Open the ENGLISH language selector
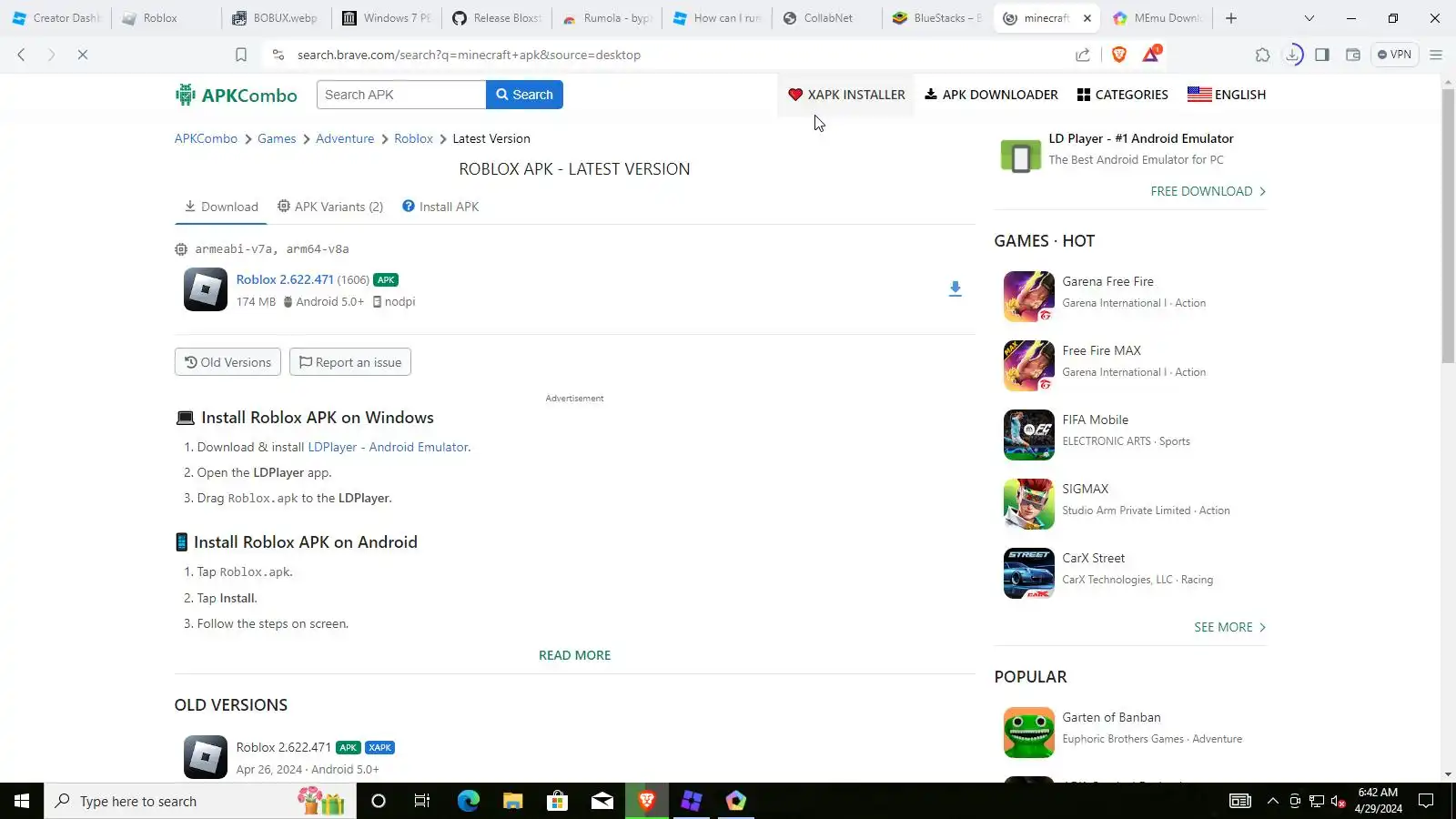The height and width of the screenshot is (819, 1456). coord(1226,95)
